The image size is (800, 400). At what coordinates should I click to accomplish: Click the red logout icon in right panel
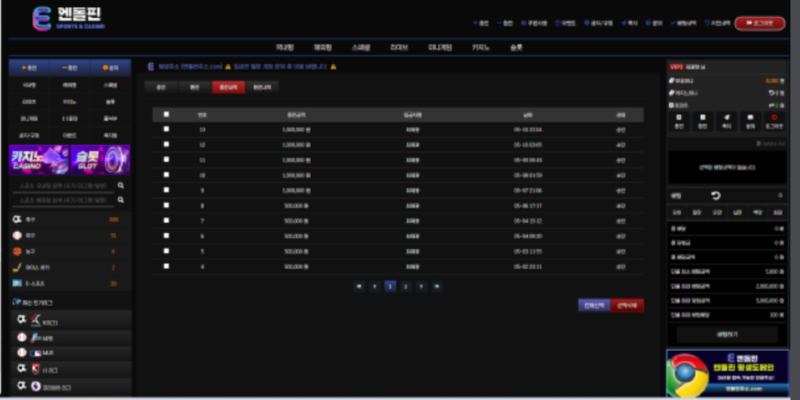tap(774, 121)
